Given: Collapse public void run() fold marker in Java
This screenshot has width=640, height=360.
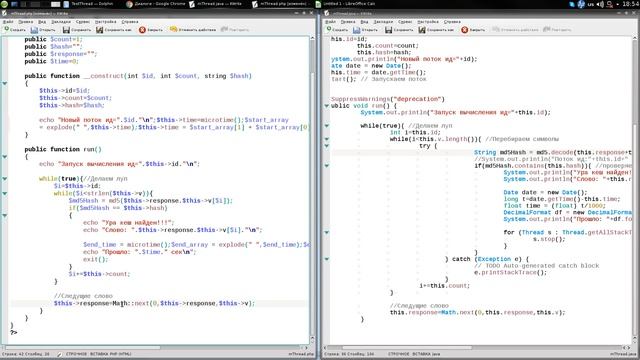Looking at the screenshot, I should coord(327,106).
